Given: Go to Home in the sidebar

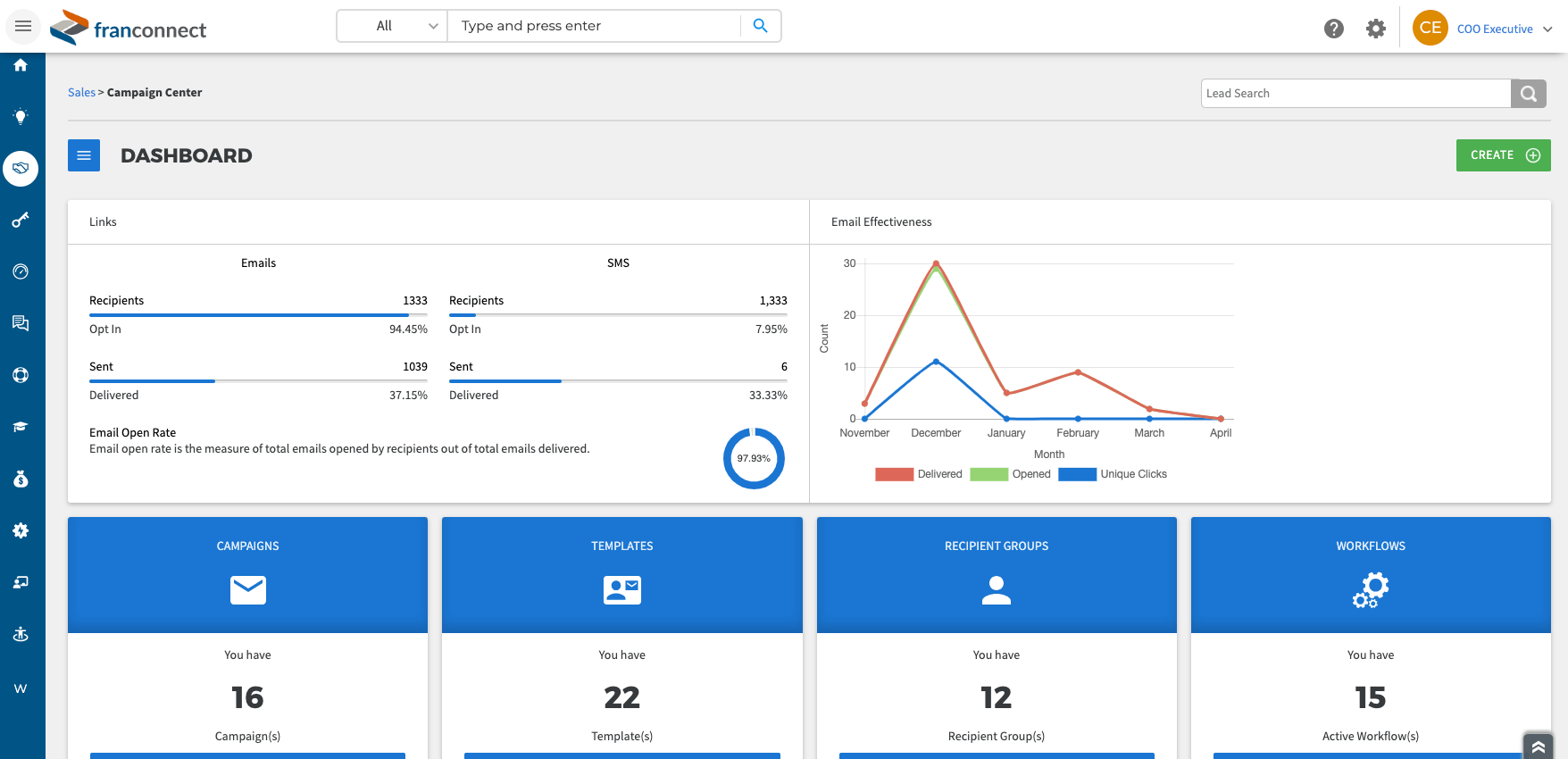Looking at the screenshot, I should [21, 65].
